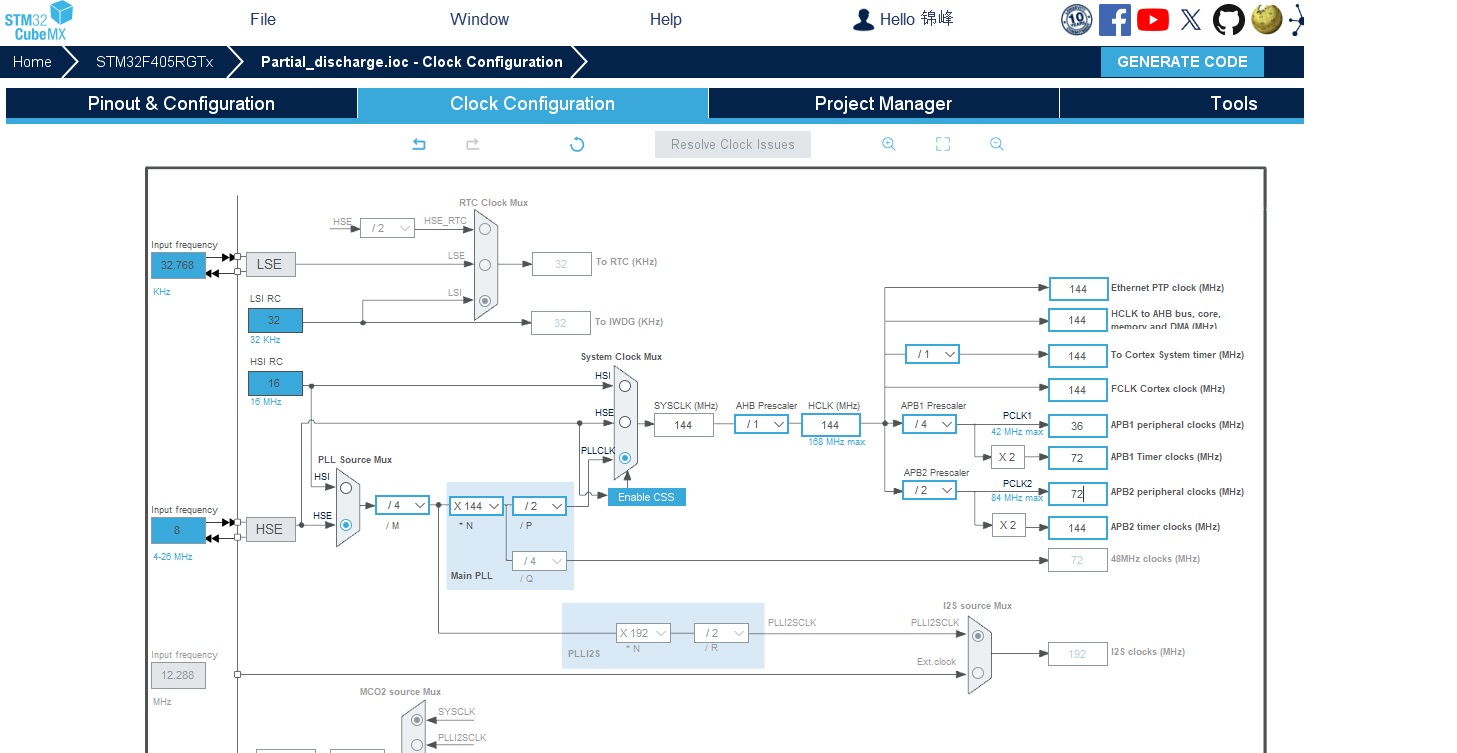Open the user profile icon
Viewport: 1457px width, 753px height.
(x=863, y=20)
